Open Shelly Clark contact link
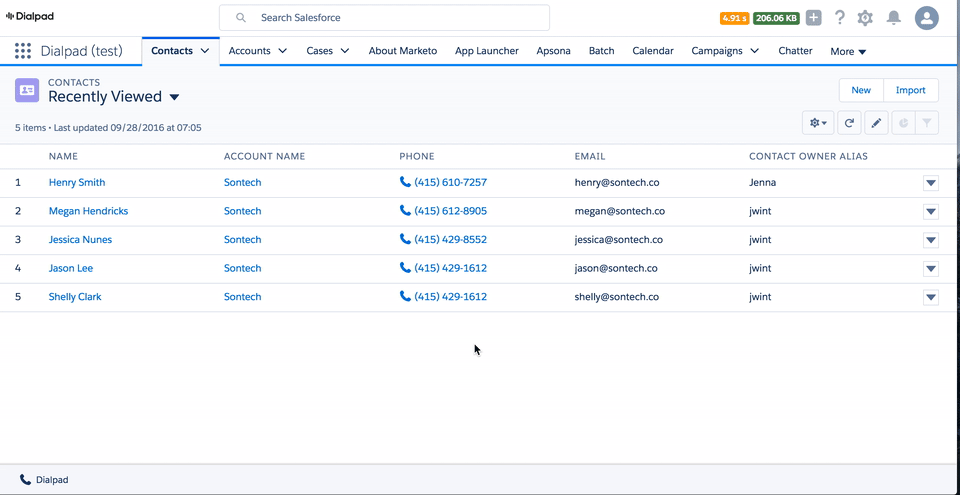Image resolution: width=960 pixels, height=495 pixels. click(75, 297)
